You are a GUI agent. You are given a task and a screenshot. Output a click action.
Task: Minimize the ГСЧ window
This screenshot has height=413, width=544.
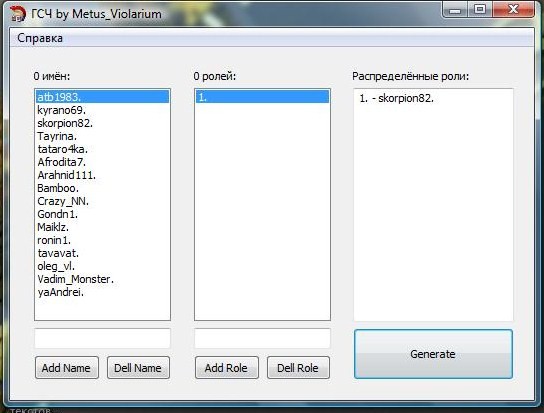coord(455,9)
